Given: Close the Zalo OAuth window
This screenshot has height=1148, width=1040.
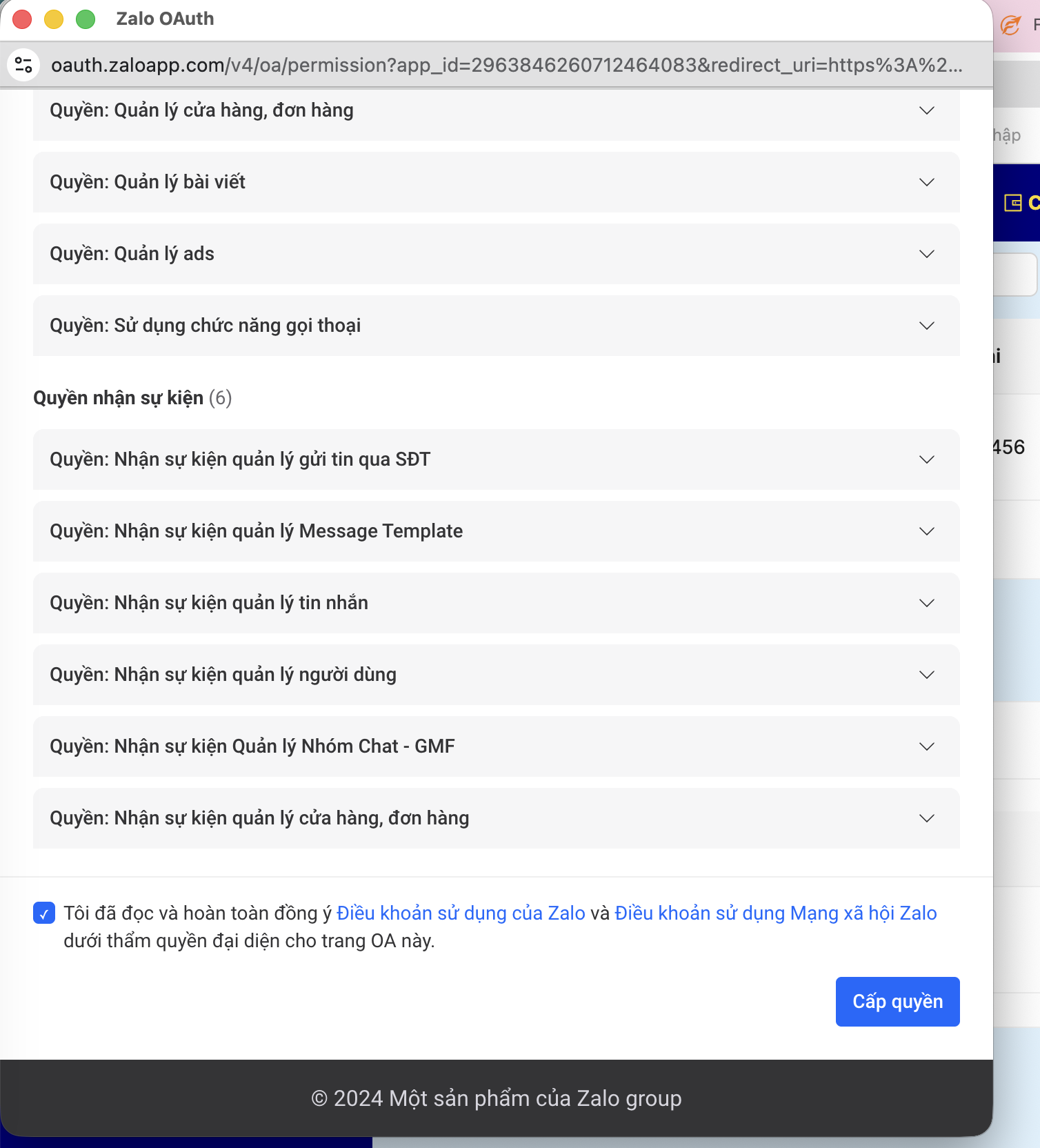Looking at the screenshot, I should point(22,19).
